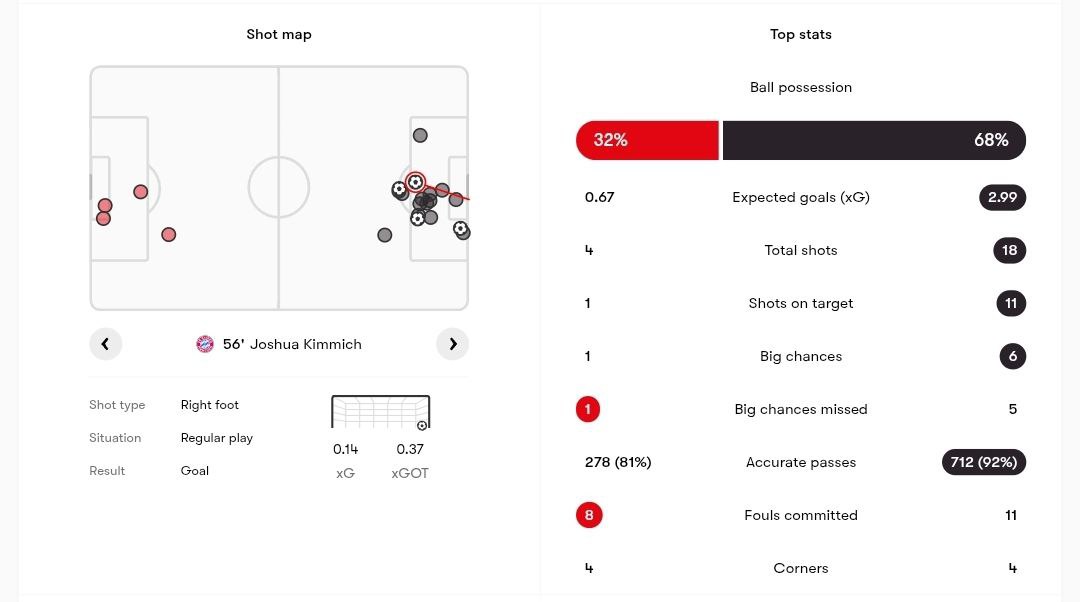Screen dimensions: 1080x602
Task: Click the 712 (92%) accurate passes badge
Action: click(x=984, y=462)
